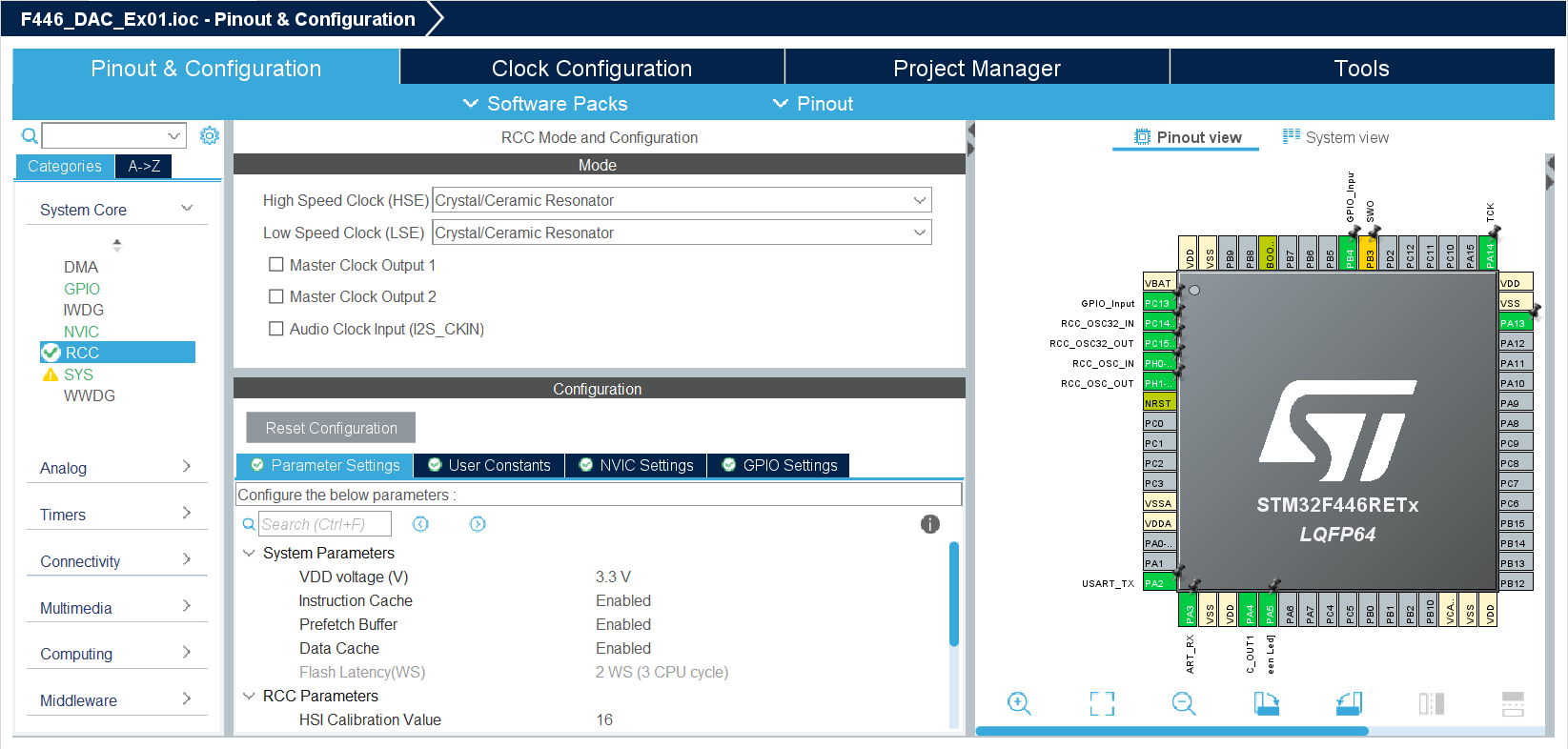Open the NVIC Settings tab
Viewport: 1568px width, 749px height.
[x=636, y=465]
